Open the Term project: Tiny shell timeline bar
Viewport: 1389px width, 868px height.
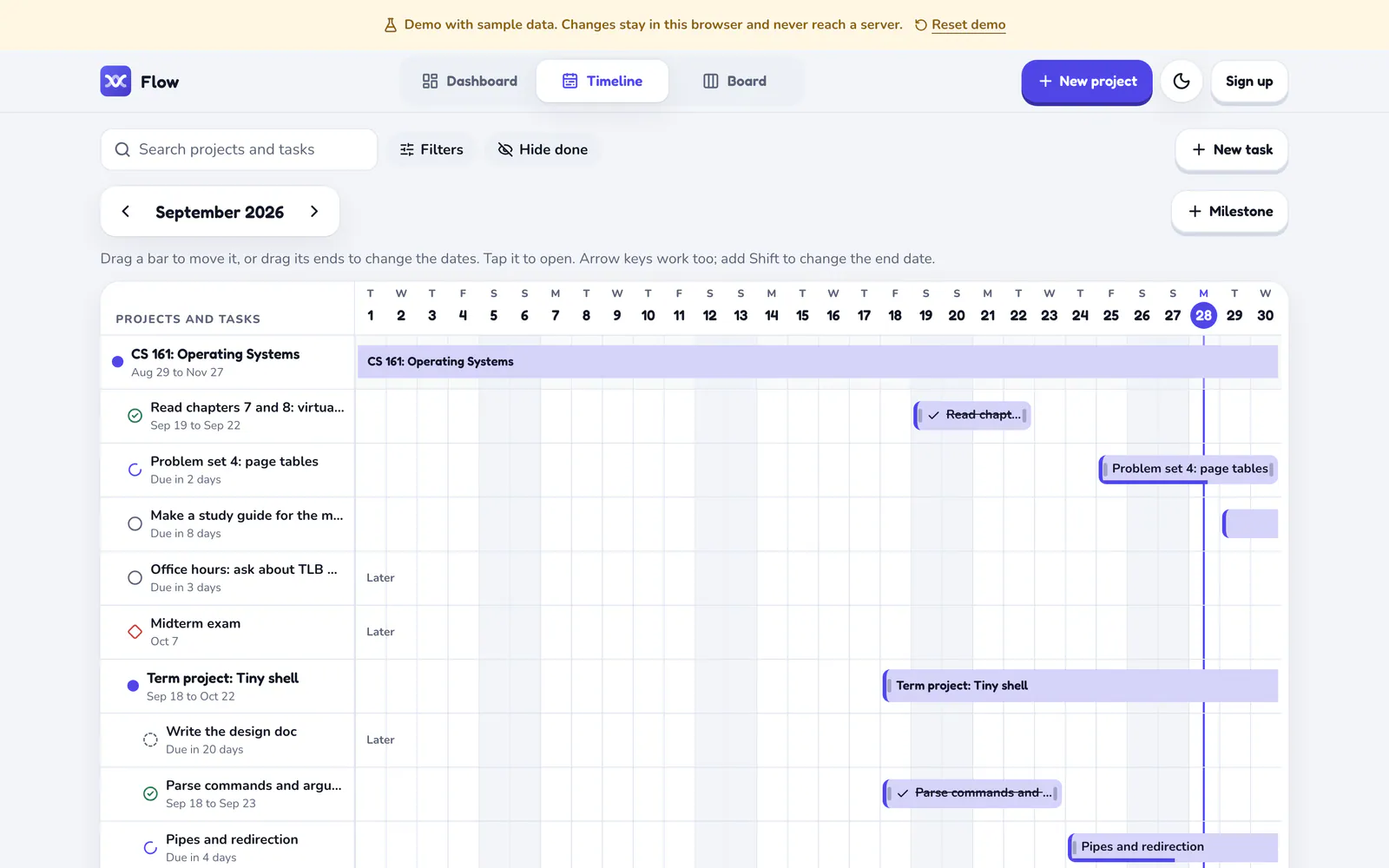[1080, 686]
